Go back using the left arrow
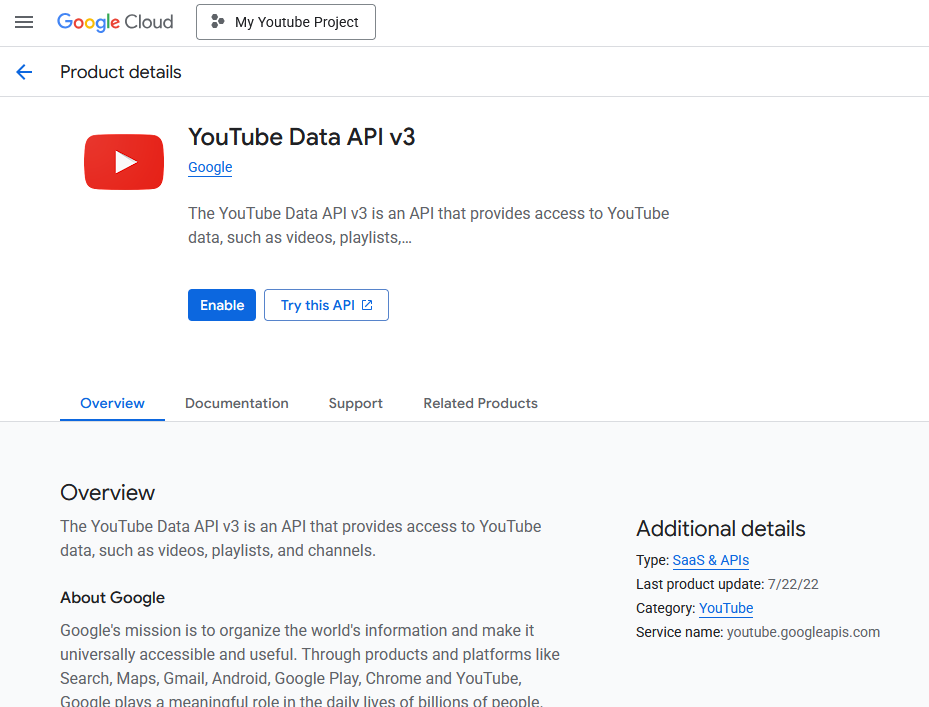 coord(24,72)
